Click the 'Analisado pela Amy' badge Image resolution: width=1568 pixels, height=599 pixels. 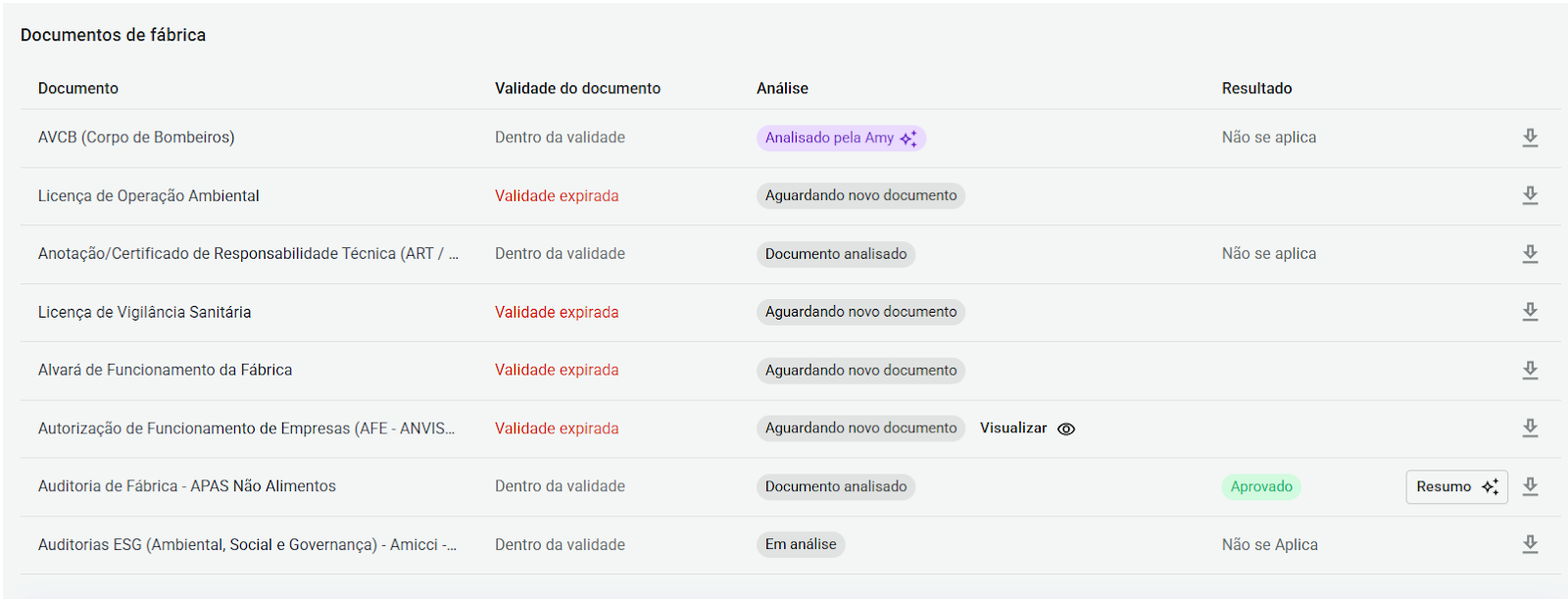tap(841, 138)
